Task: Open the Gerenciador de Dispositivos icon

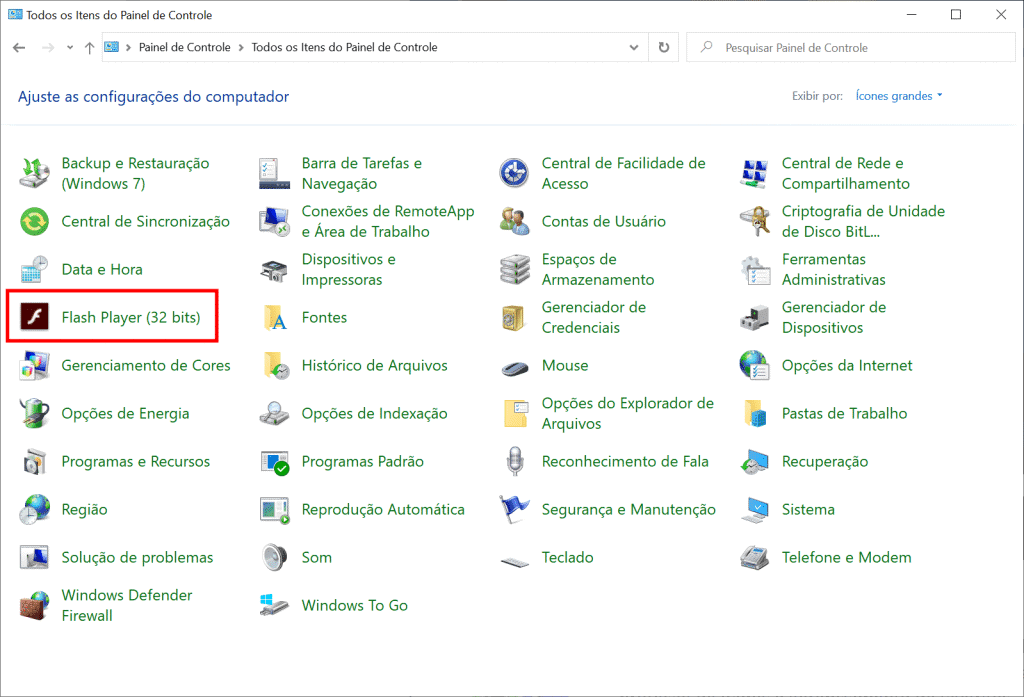Action: click(755, 318)
